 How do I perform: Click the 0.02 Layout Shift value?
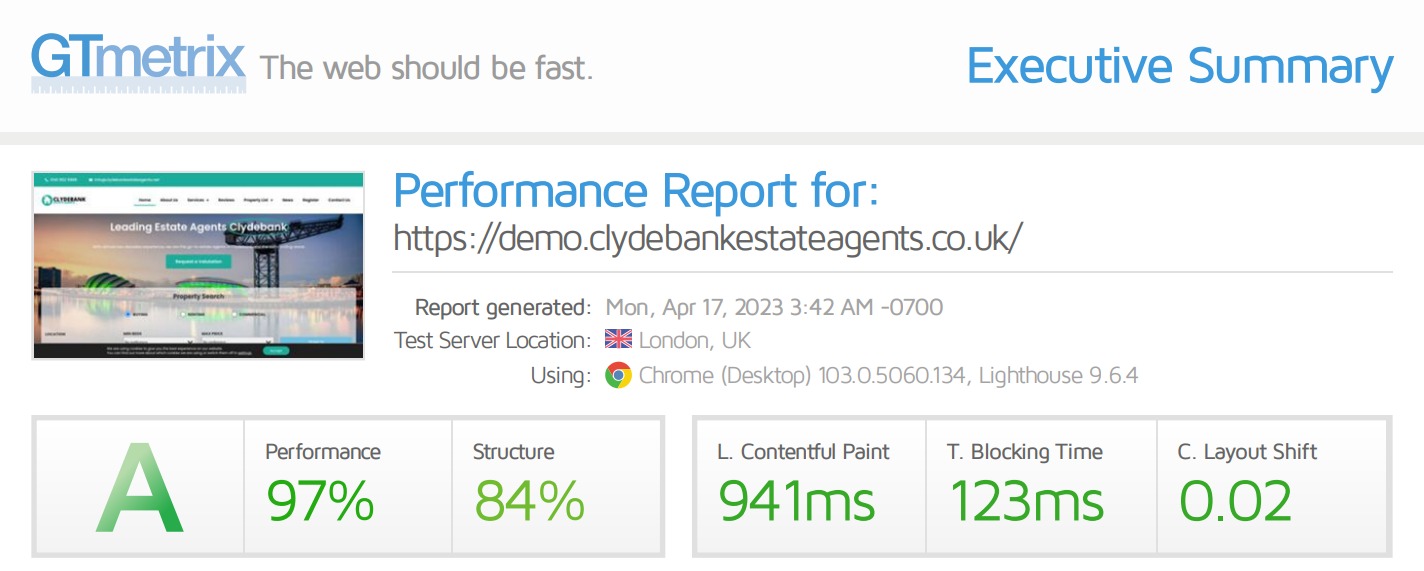tap(1235, 500)
